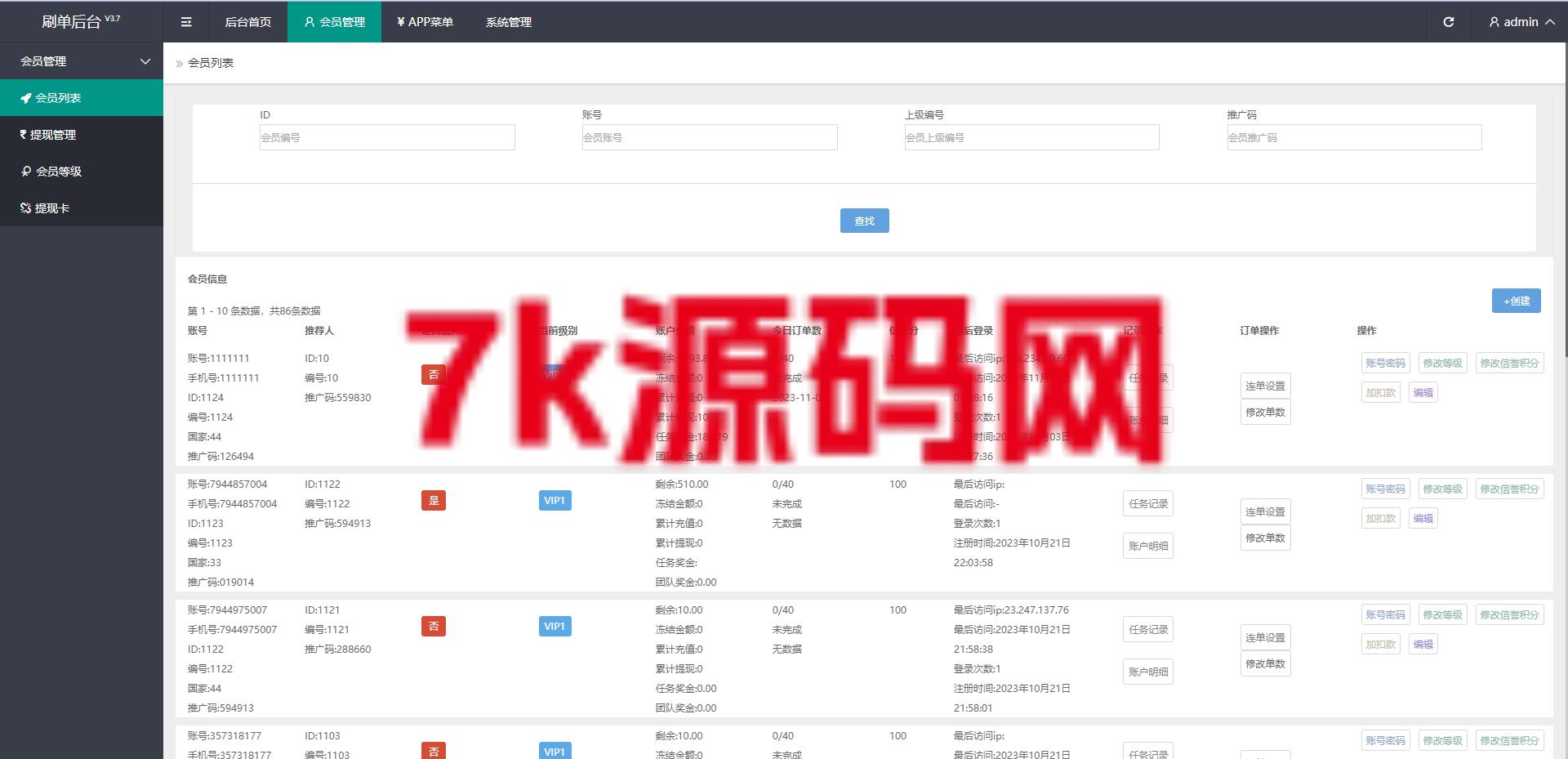
Task: Collapse the 会员管理 sidebar group
Action: 82,61
